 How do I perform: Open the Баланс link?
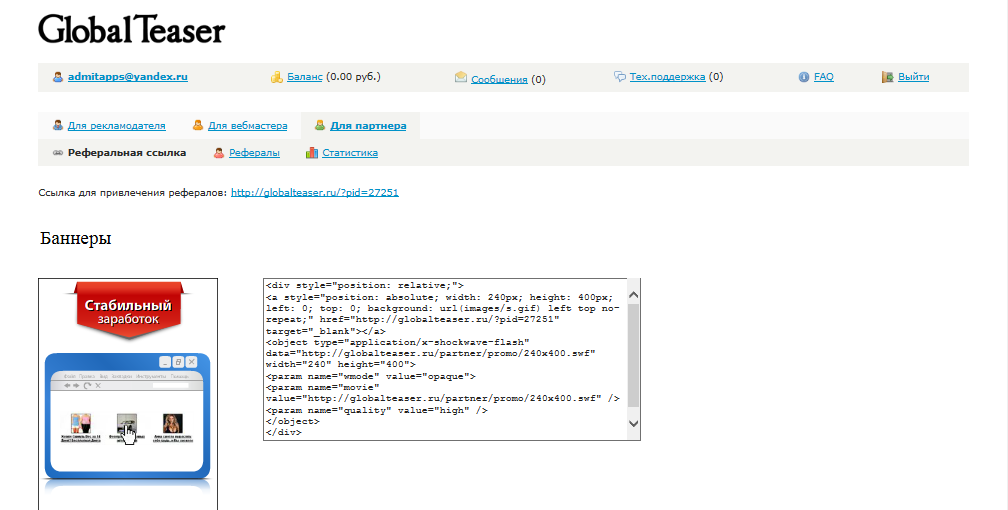[x=305, y=77]
